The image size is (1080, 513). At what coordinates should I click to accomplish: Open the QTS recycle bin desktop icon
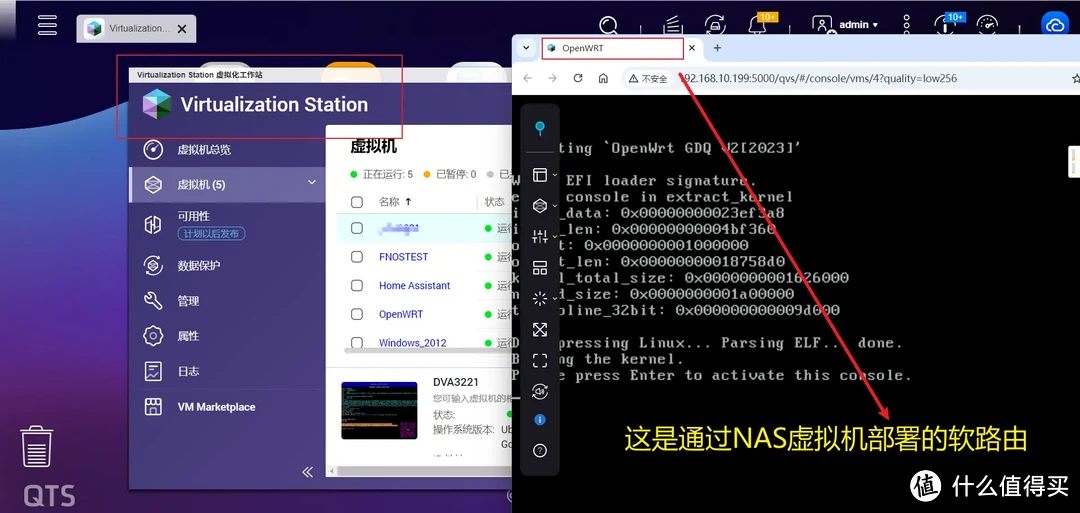coord(36,446)
